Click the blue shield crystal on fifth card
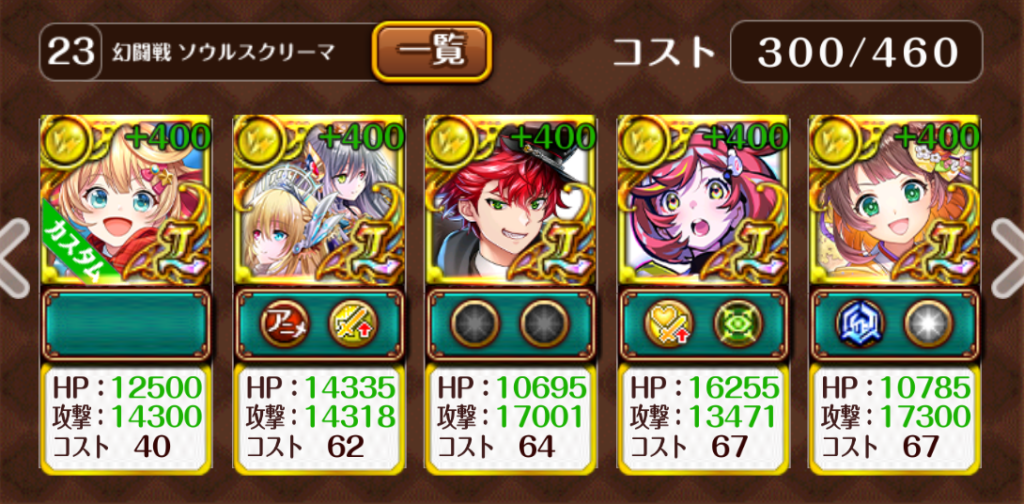The height and width of the screenshot is (504, 1024). tap(861, 324)
